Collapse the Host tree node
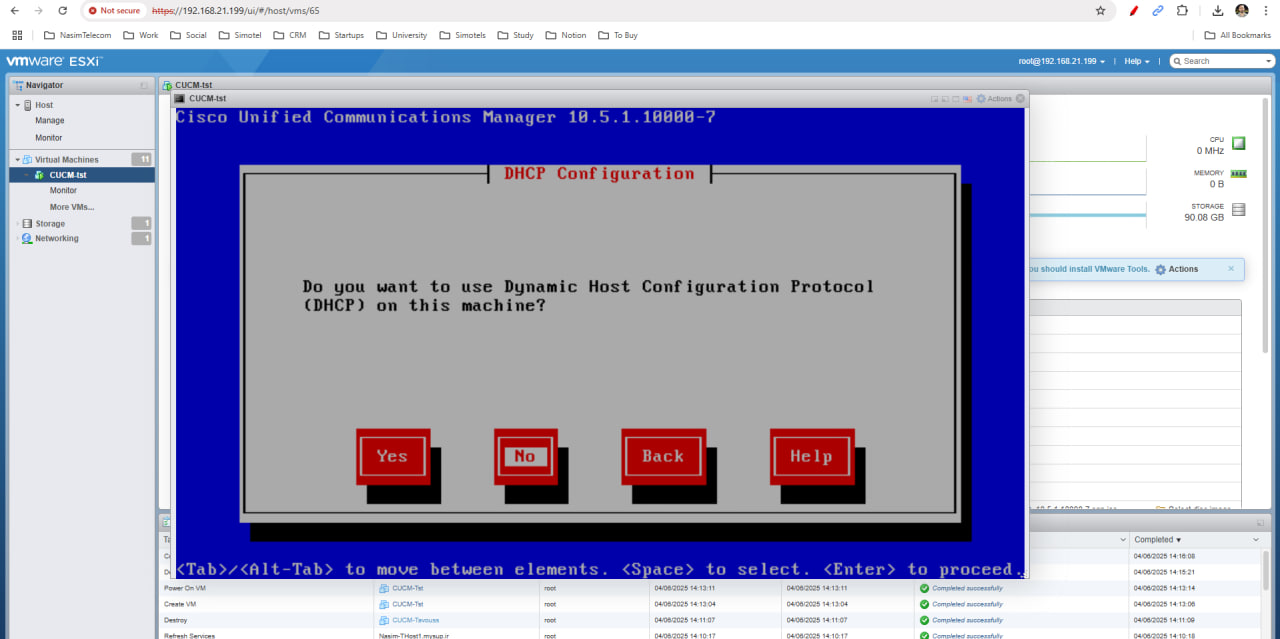 tap(17, 105)
